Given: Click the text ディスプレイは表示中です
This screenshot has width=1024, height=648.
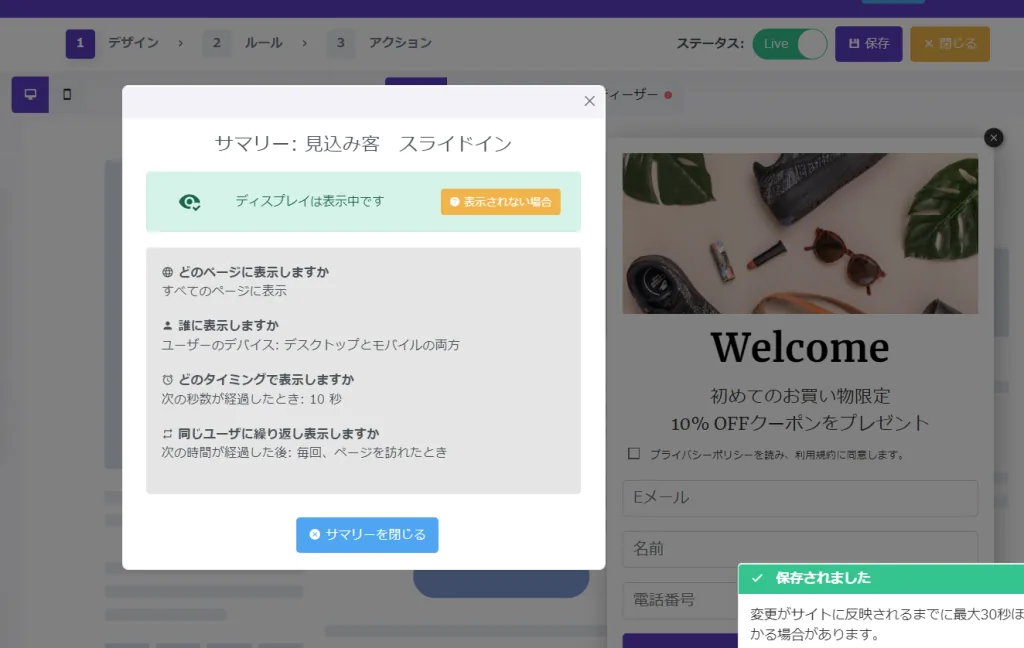Looking at the screenshot, I should (x=310, y=201).
